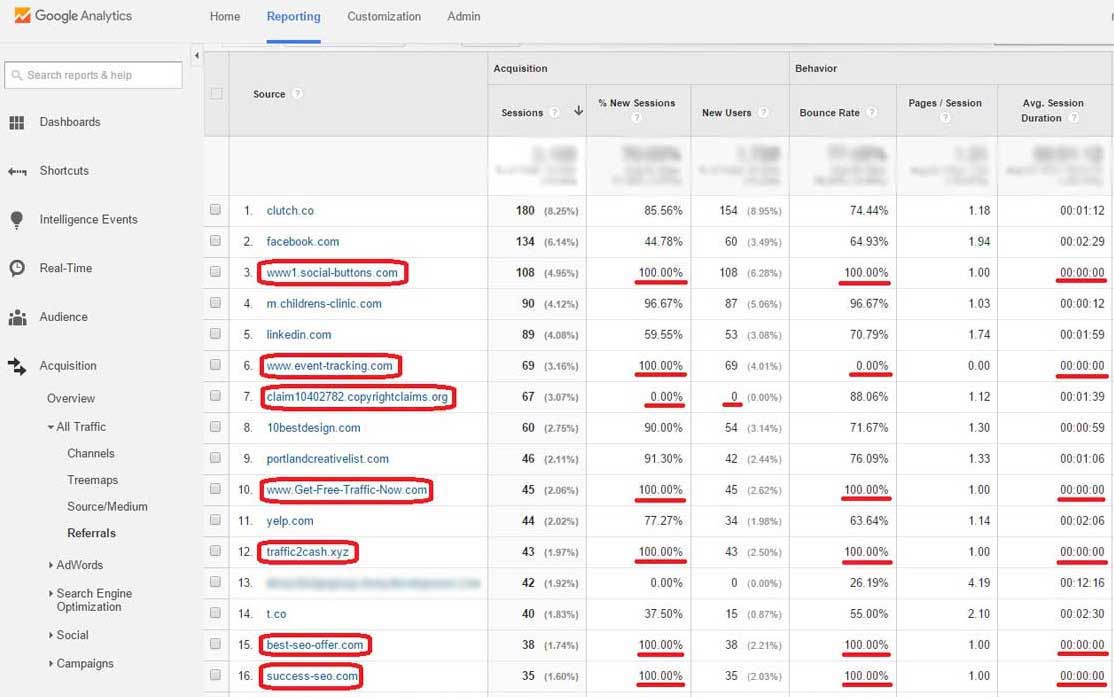The height and width of the screenshot is (697, 1114).
Task: Sort by the New Users column header
Action: click(x=726, y=112)
